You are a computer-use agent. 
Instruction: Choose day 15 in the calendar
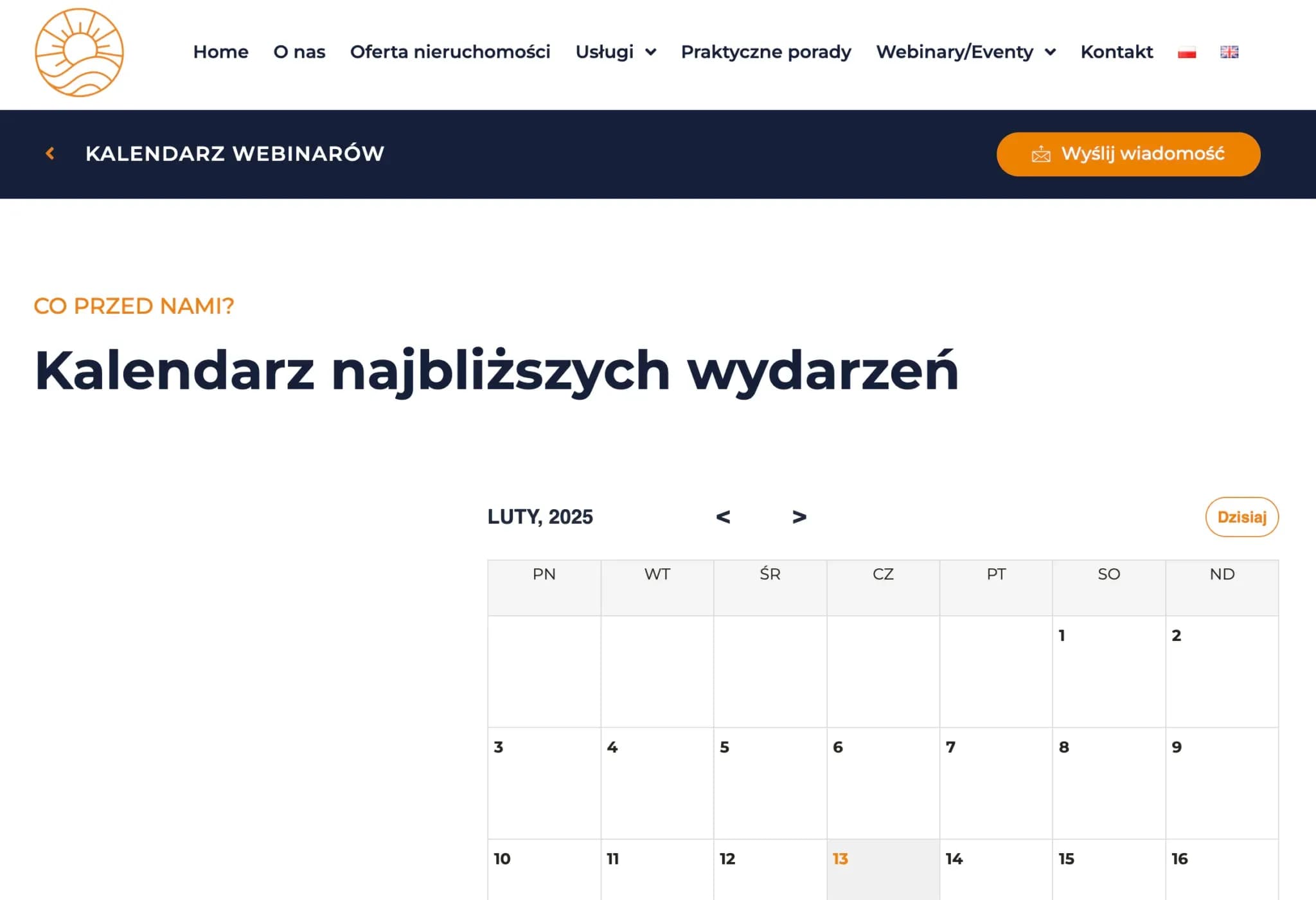[x=1108, y=869]
